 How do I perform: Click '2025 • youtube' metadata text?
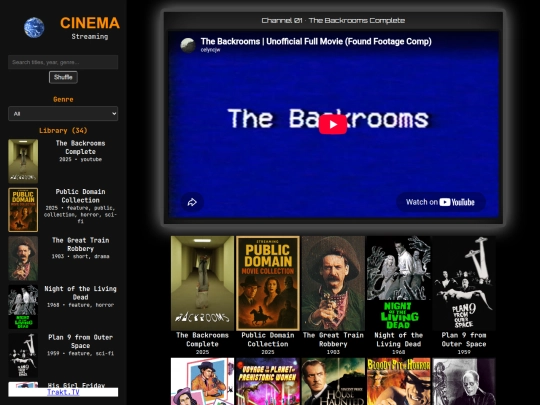tap(80, 159)
